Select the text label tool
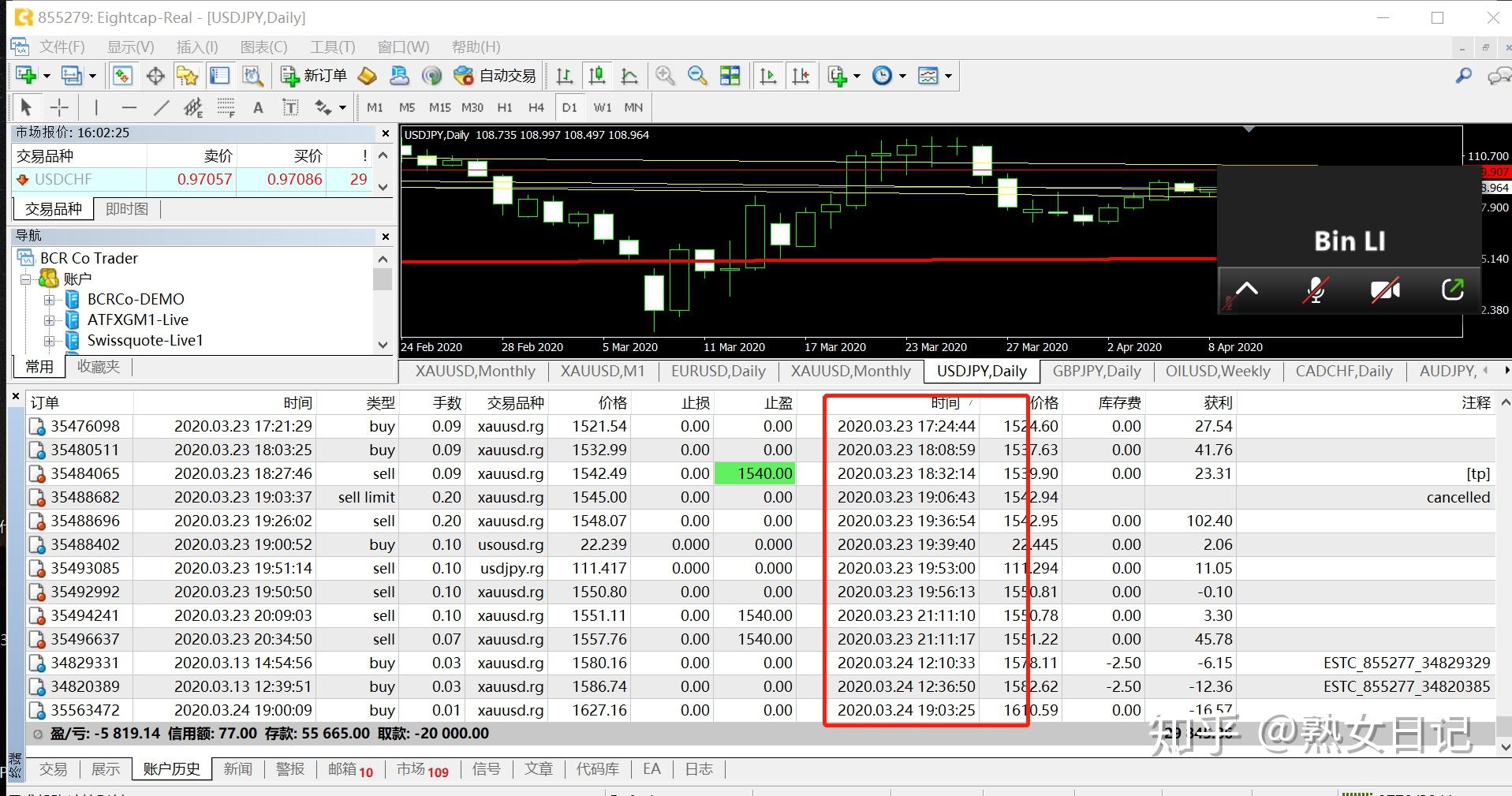Image resolution: width=1512 pixels, height=796 pixels. coord(290,107)
